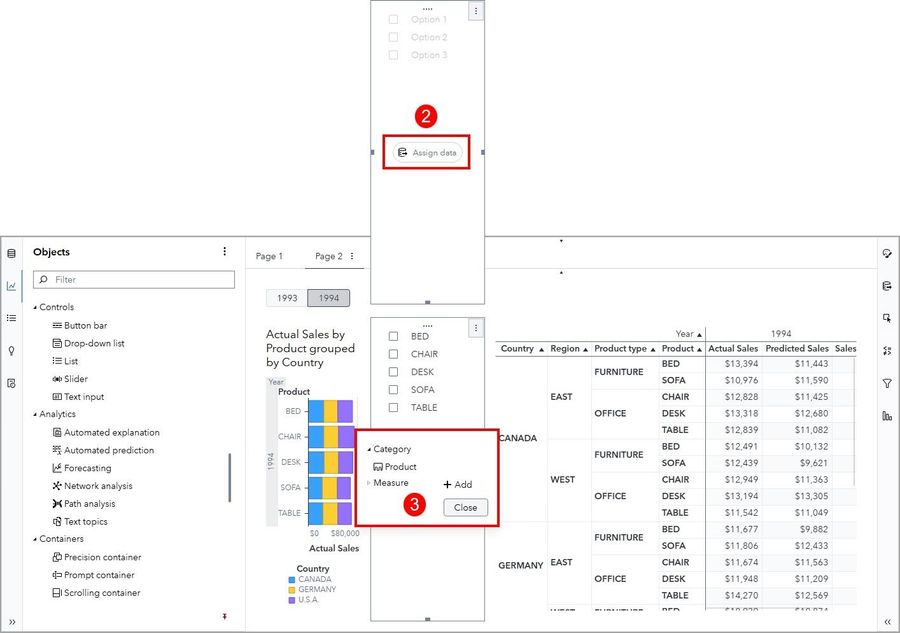
Task: Open the Filters funnel icon on right sidebar
Action: point(887,383)
